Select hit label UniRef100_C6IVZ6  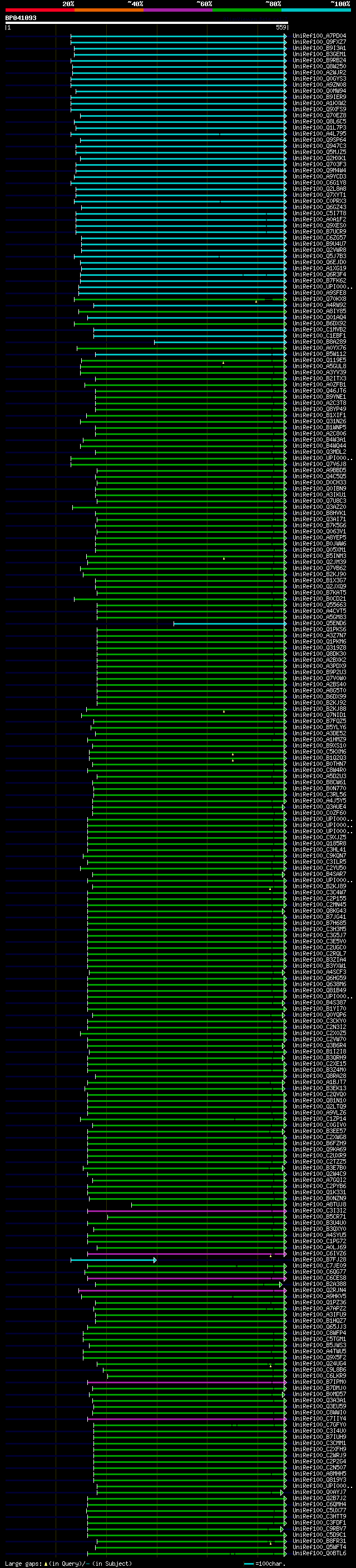coord(319,1253)
